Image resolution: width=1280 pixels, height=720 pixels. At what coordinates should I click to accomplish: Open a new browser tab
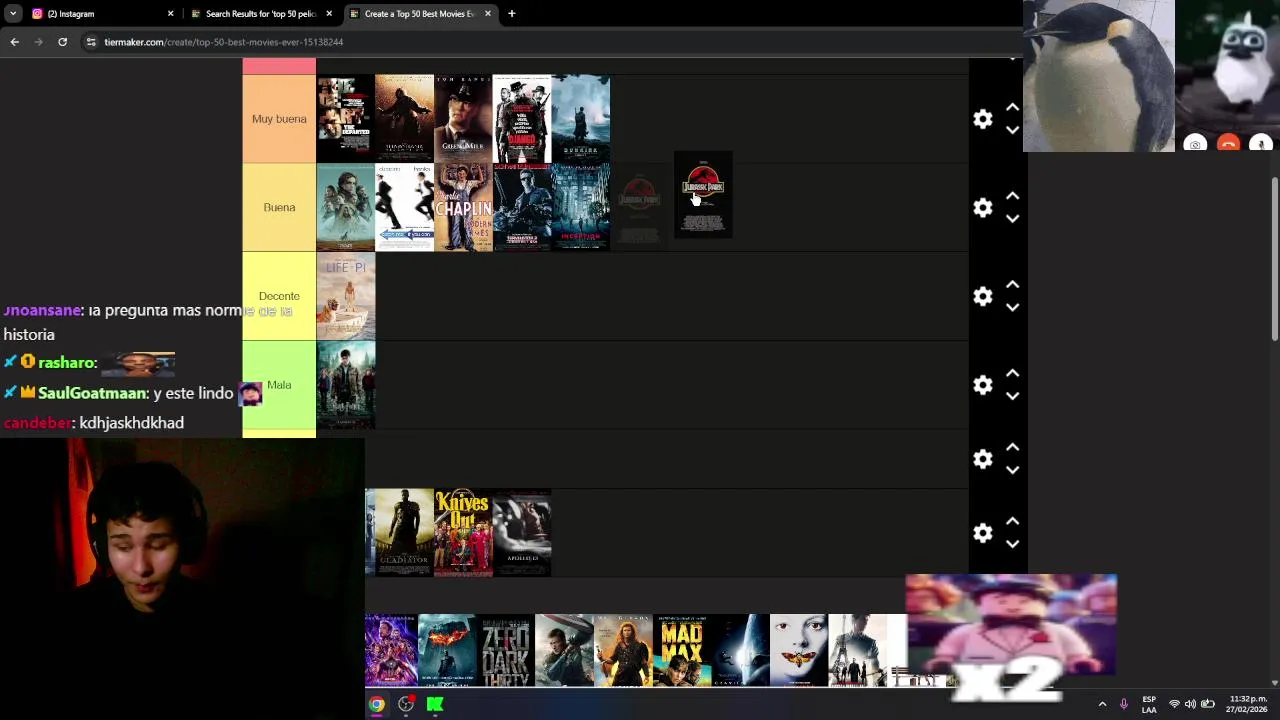point(511,14)
